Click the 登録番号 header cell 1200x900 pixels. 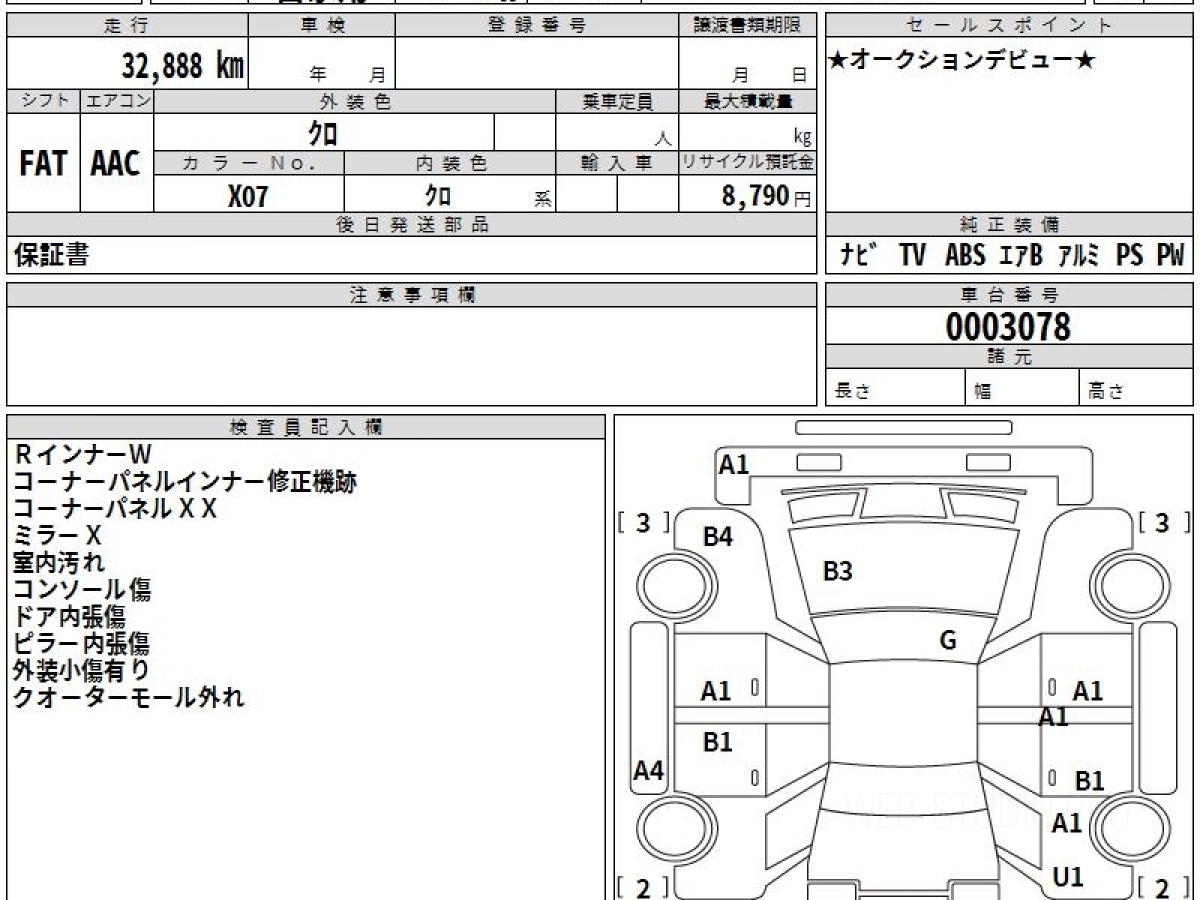536,26
